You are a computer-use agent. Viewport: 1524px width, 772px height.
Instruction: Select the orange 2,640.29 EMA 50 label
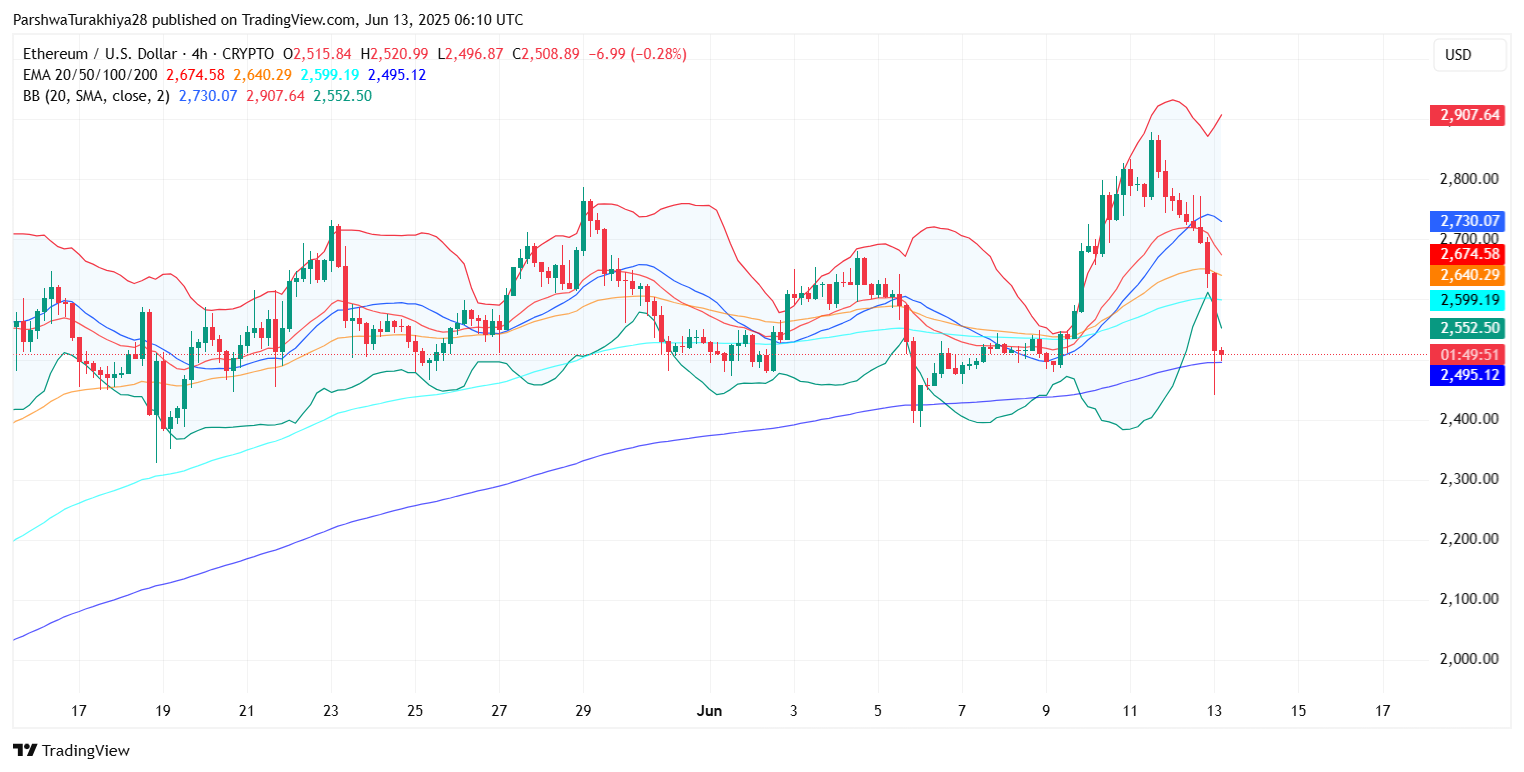[x=1466, y=277]
